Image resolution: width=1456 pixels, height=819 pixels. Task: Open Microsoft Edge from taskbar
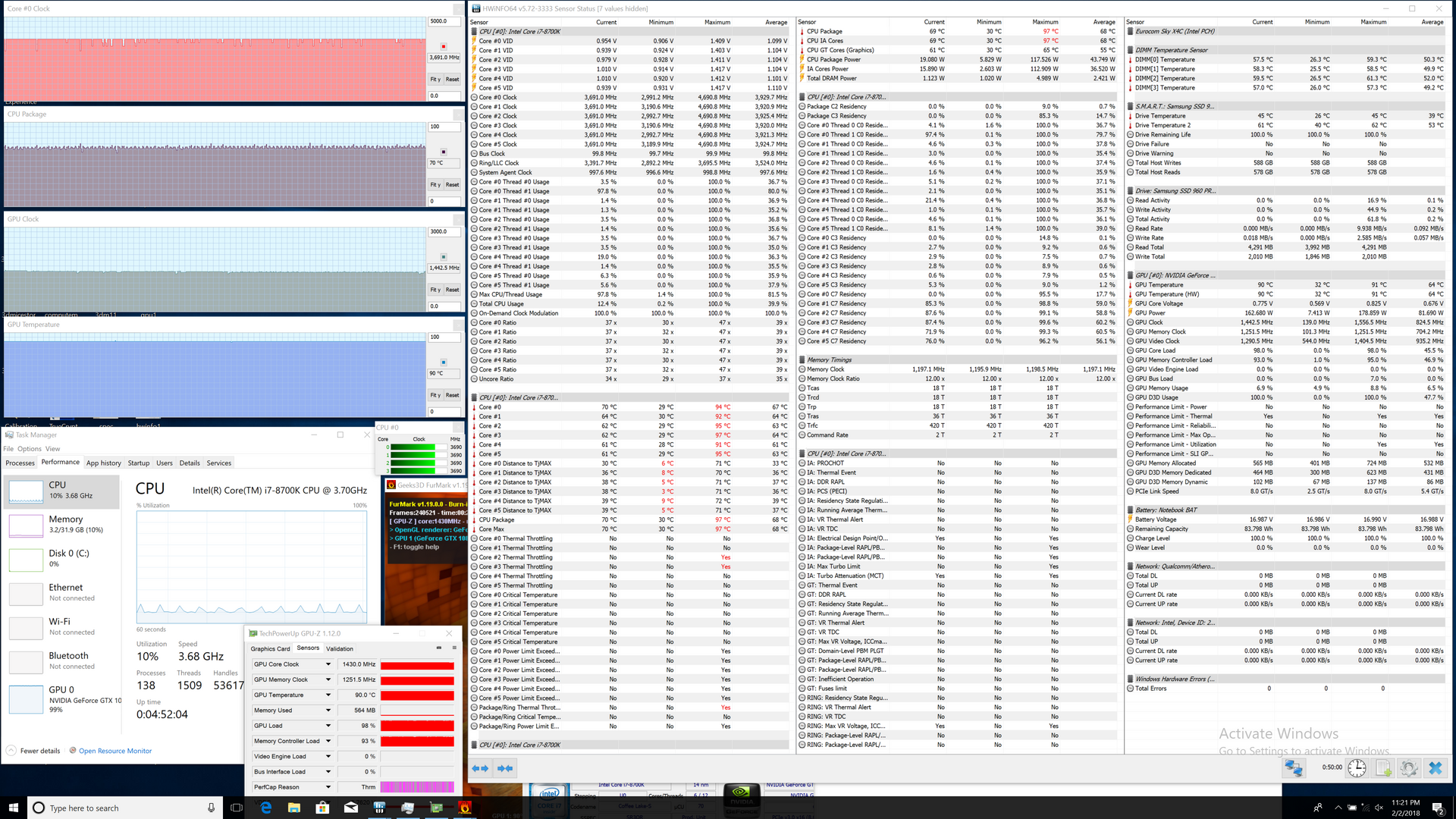click(x=265, y=808)
